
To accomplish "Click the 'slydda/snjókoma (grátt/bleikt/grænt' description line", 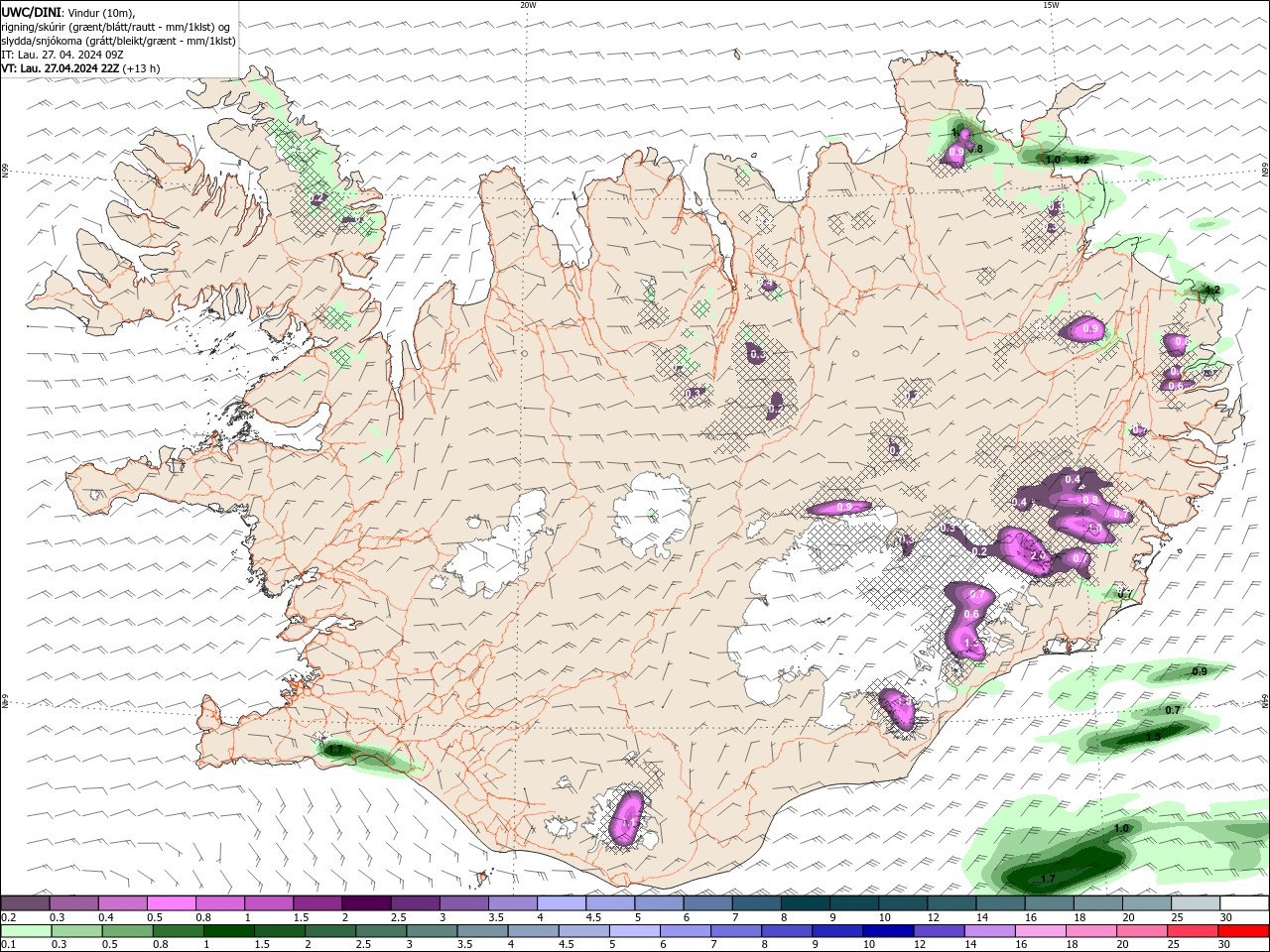I will [x=119, y=41].
